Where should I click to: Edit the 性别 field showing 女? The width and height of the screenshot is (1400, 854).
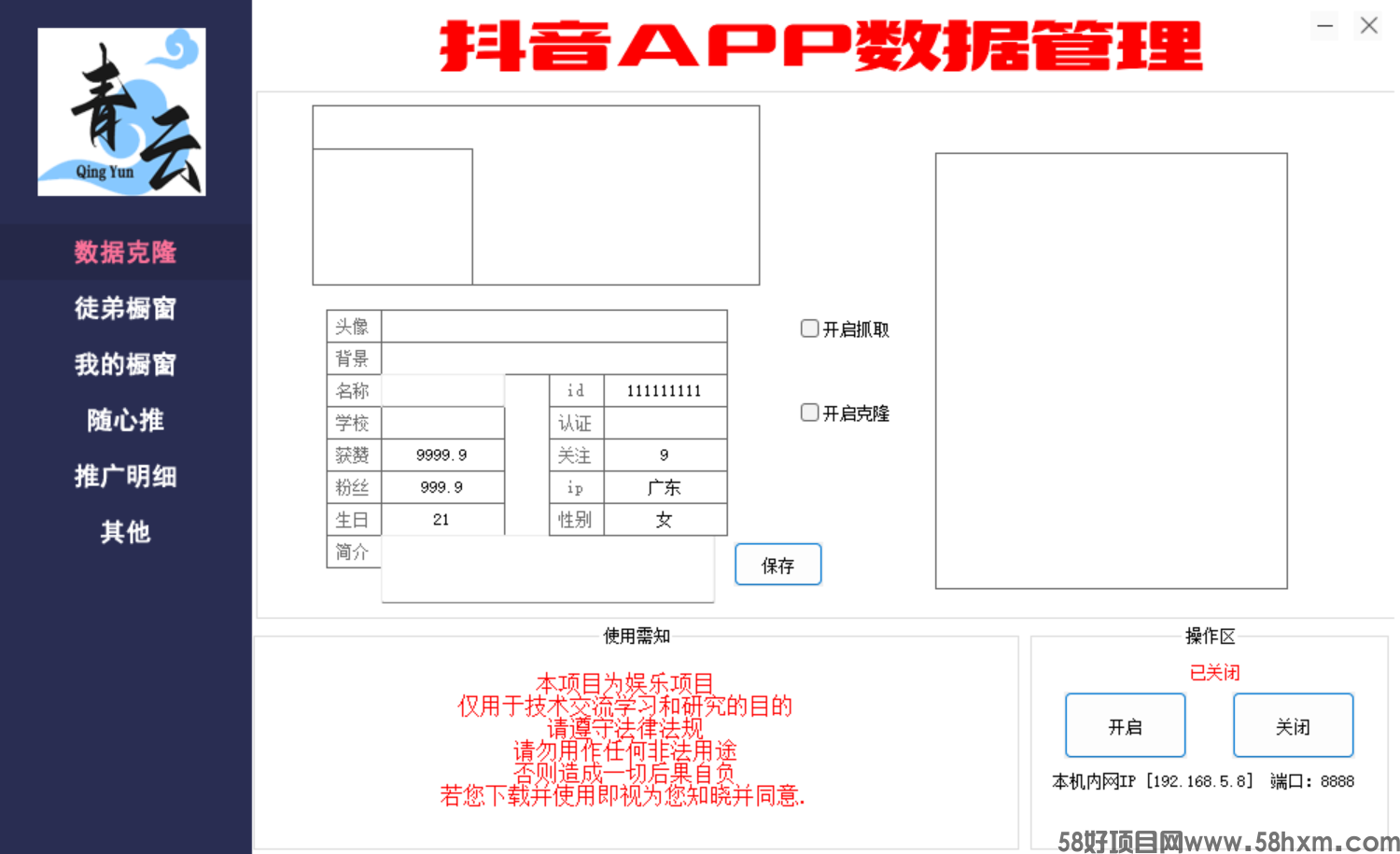click(x=665, y=520)
